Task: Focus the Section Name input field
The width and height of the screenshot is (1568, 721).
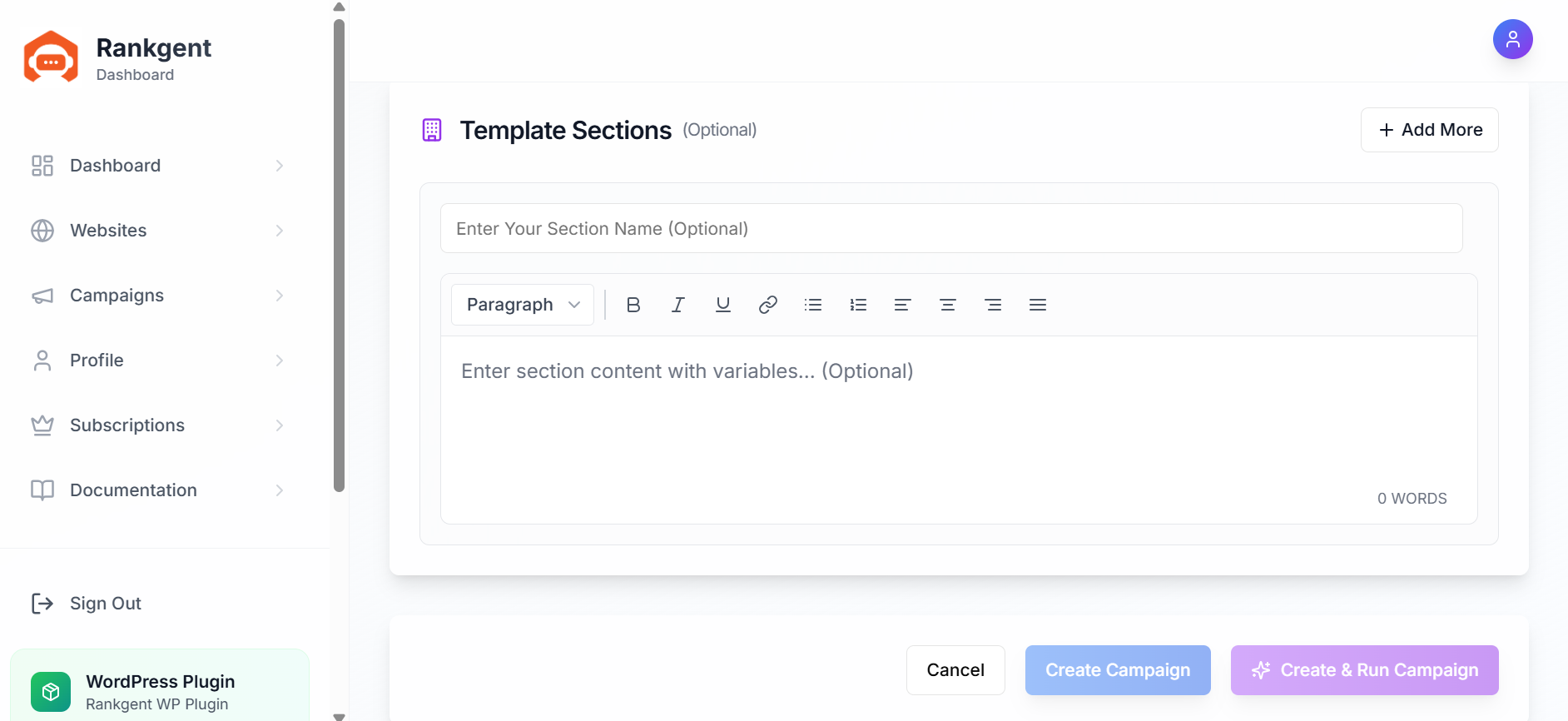Action: click(951, 228)
